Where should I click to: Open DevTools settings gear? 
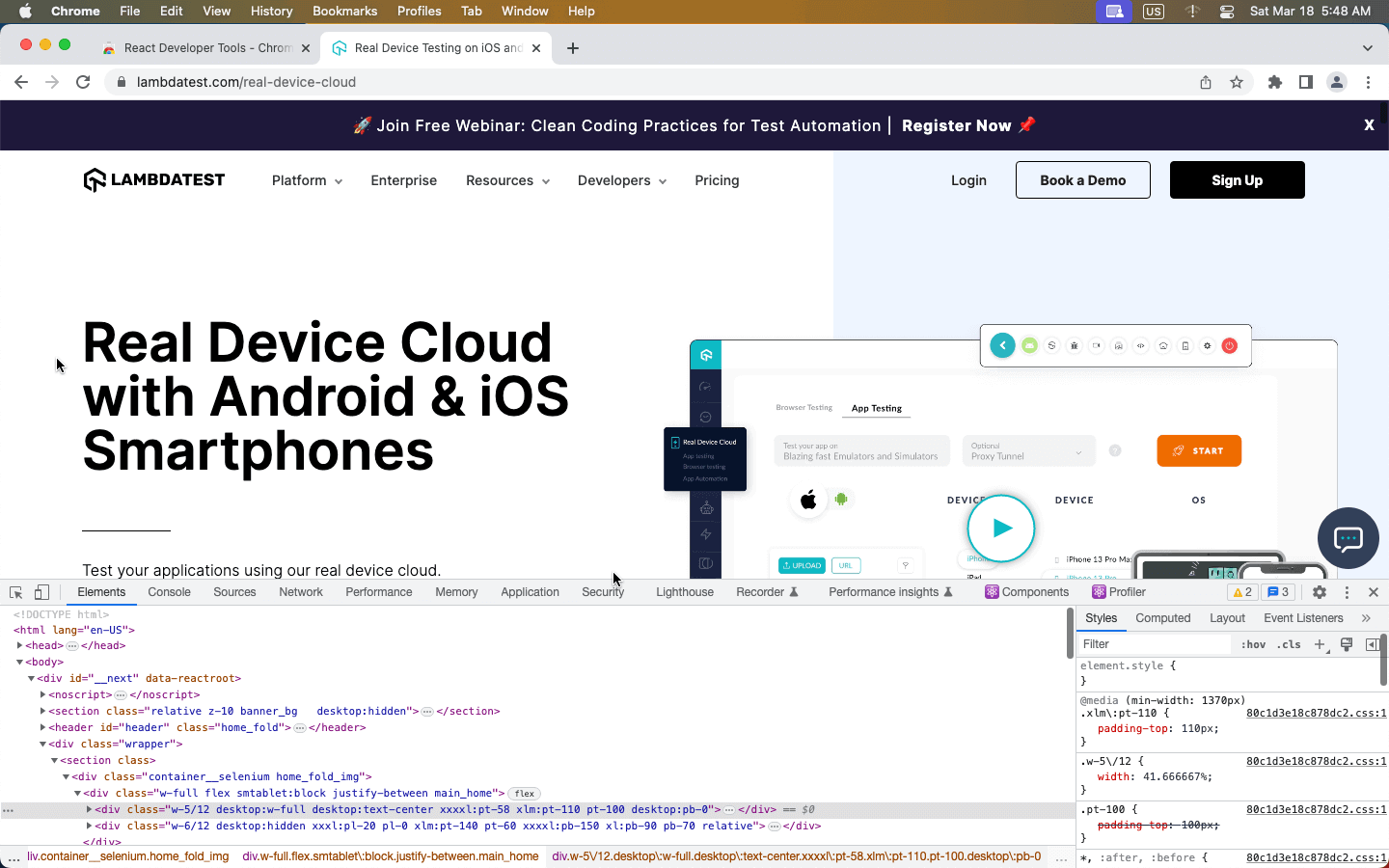tap(1320, 592)
